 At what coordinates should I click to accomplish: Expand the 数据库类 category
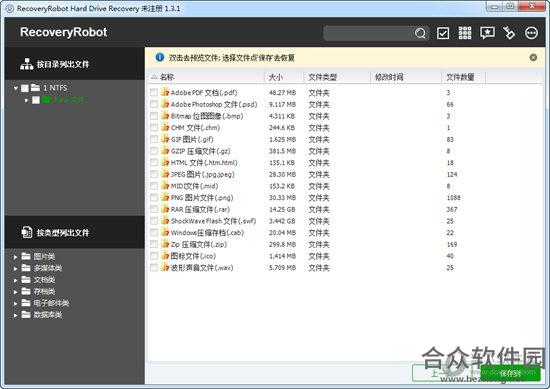point(15,315)
